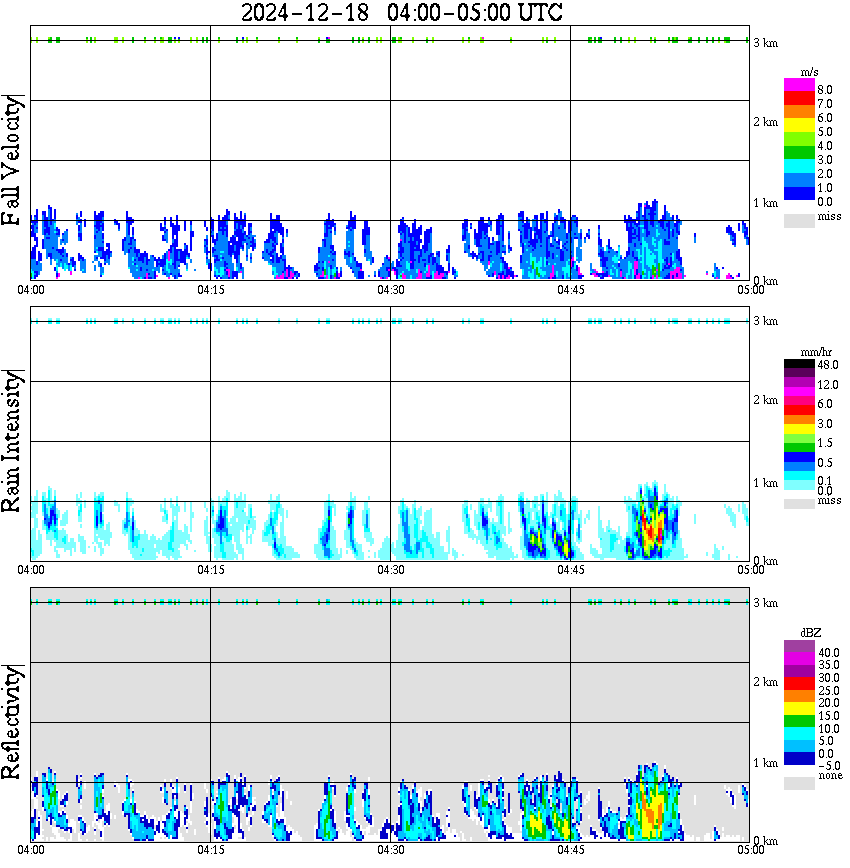
Task: Click the dBZ unit label
Action: point(811,633)
